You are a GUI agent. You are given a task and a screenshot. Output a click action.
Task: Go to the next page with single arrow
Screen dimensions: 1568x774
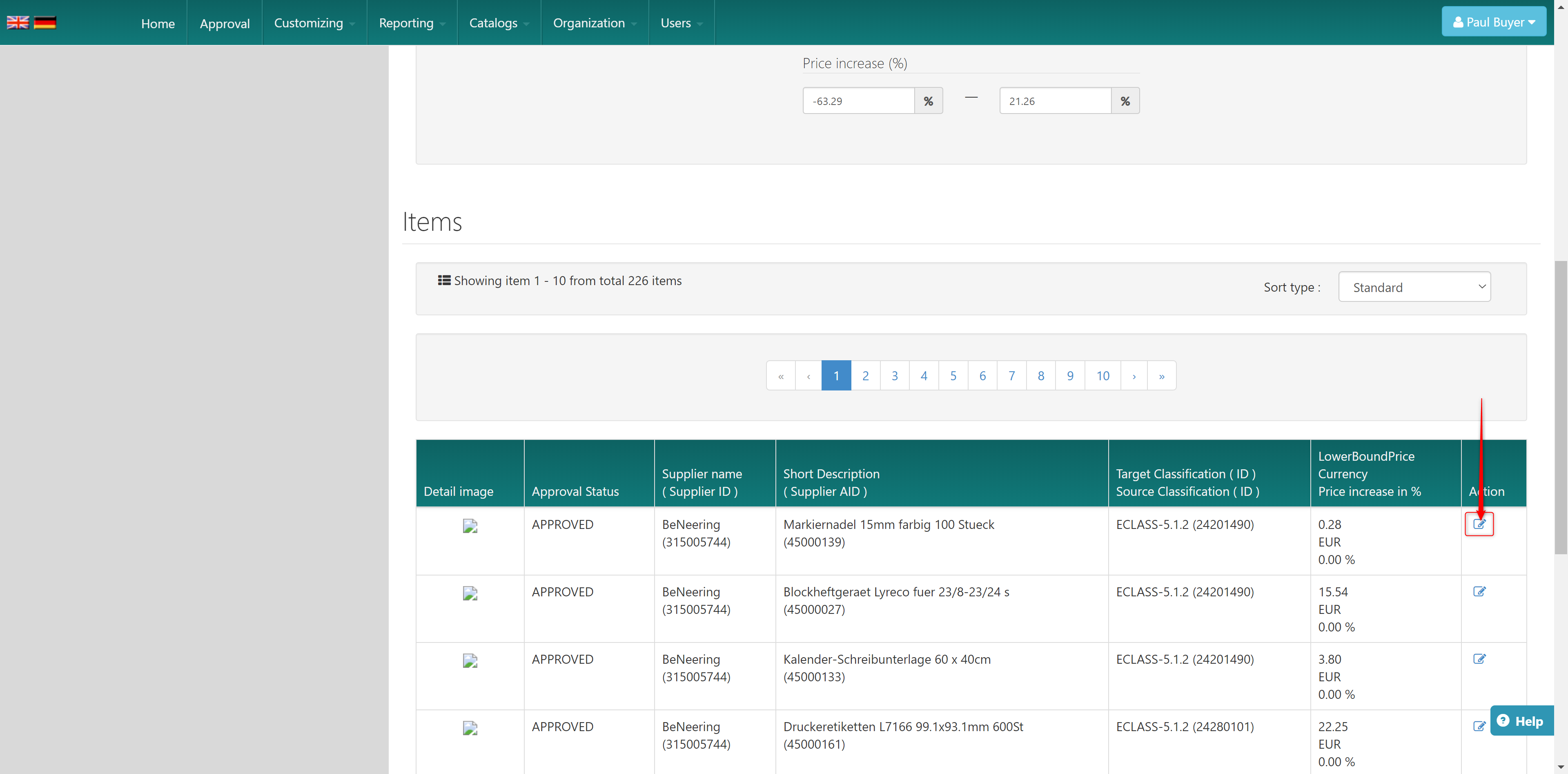(x=1134, y=376)
